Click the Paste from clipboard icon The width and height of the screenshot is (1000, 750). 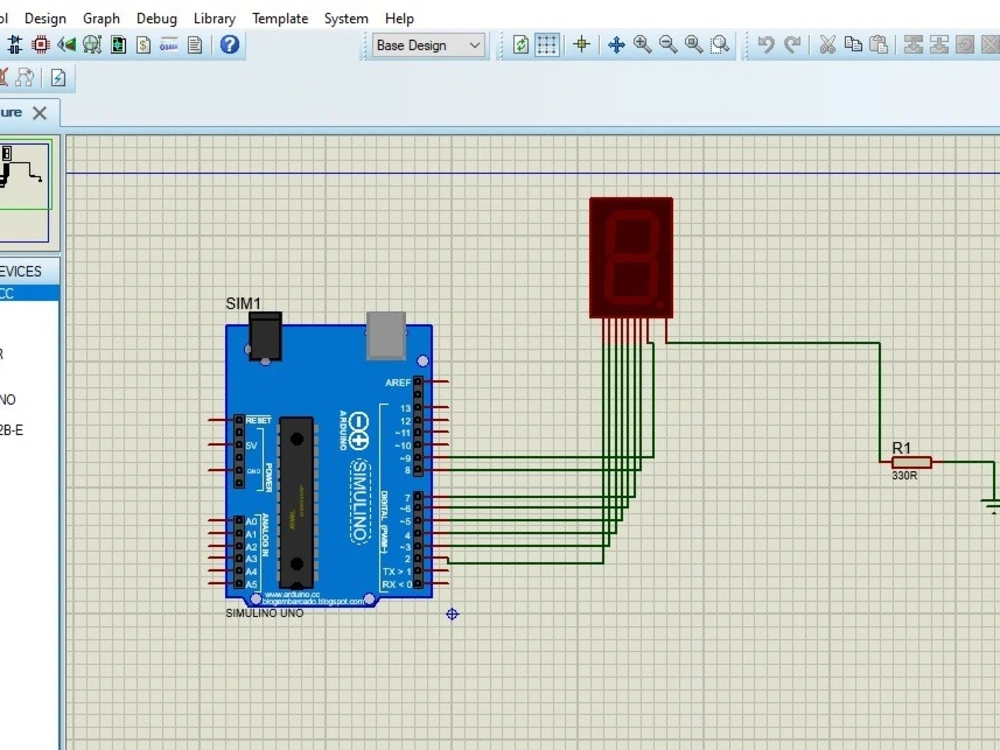click(879, 45)
